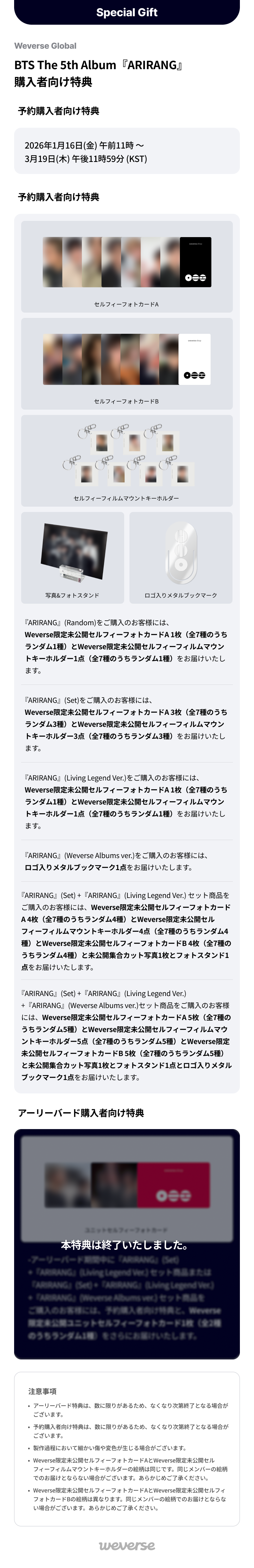Select the pre-order period date box
Screen dimensions: 254x1568
click(127, 152)
